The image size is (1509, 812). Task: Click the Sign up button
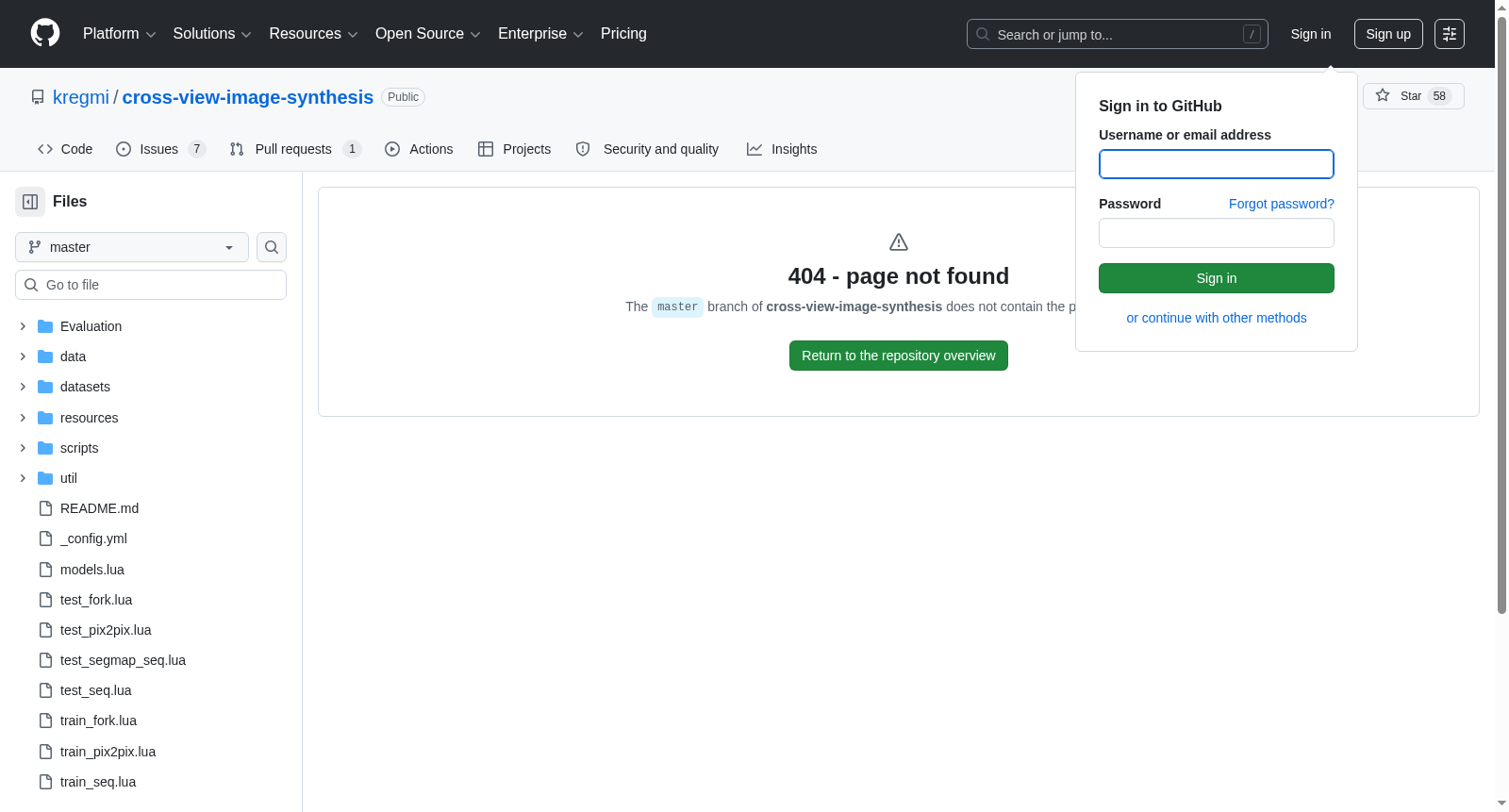(1388, 34)
